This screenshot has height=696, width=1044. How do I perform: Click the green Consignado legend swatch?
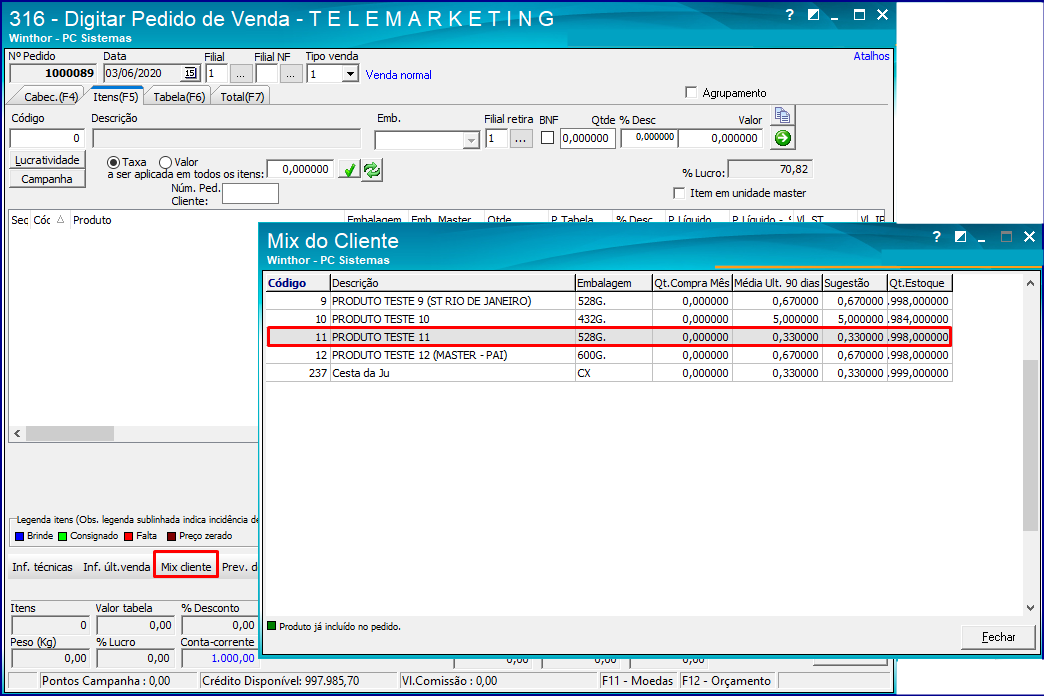tap(63, 536)
